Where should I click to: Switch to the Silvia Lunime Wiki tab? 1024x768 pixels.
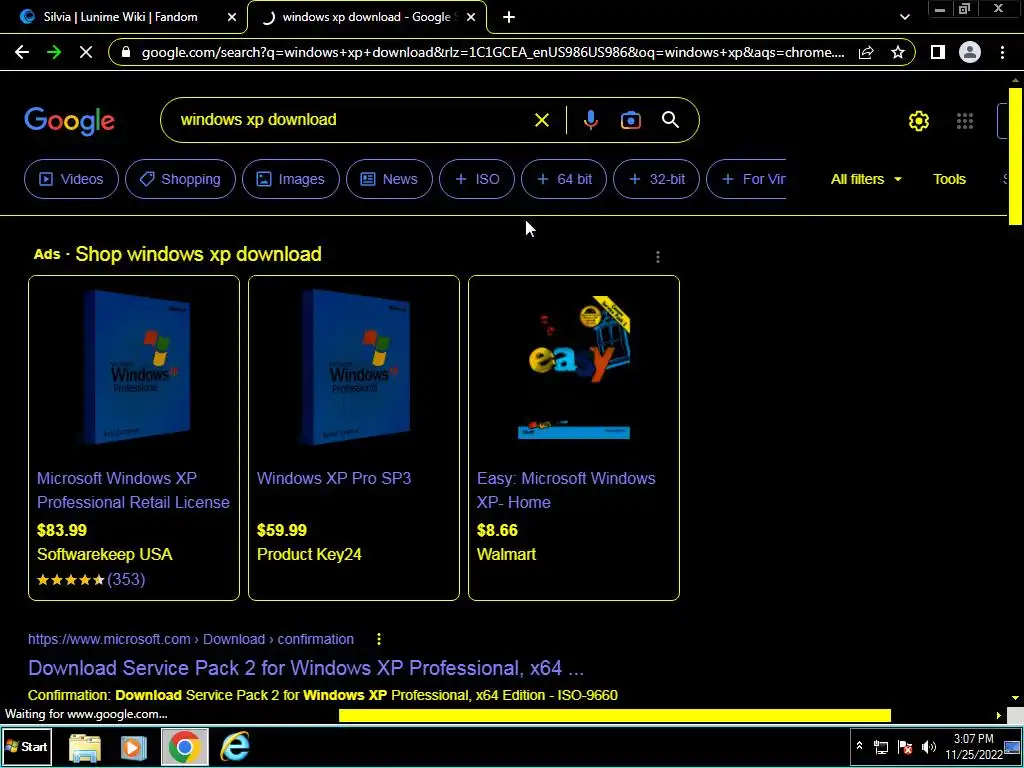120,18
